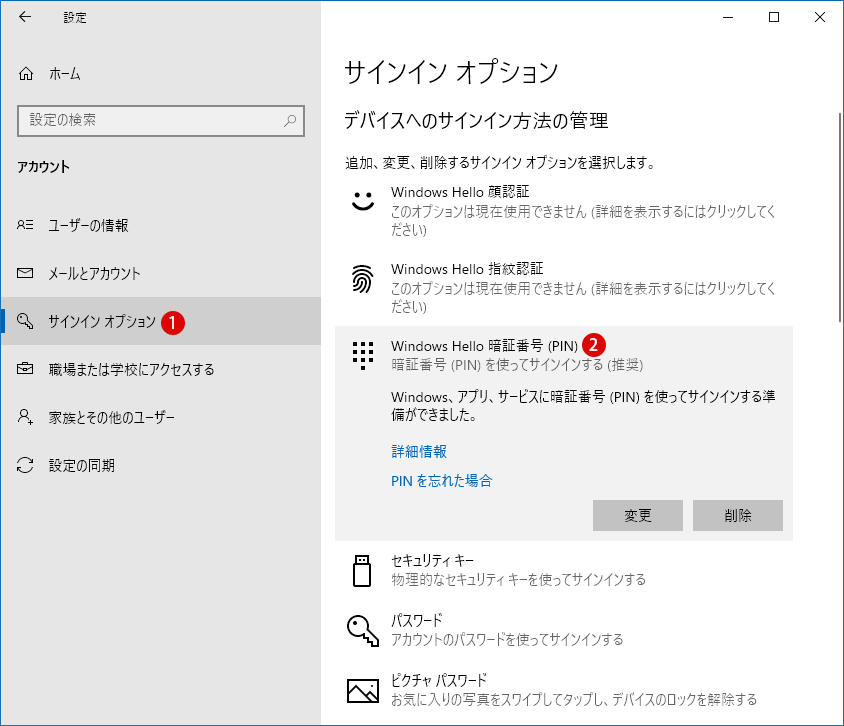This screenshot has height=726, width=844.
Task: Click デバイスへのサインイン方法の管理 heading
Action: click(476, 121)
